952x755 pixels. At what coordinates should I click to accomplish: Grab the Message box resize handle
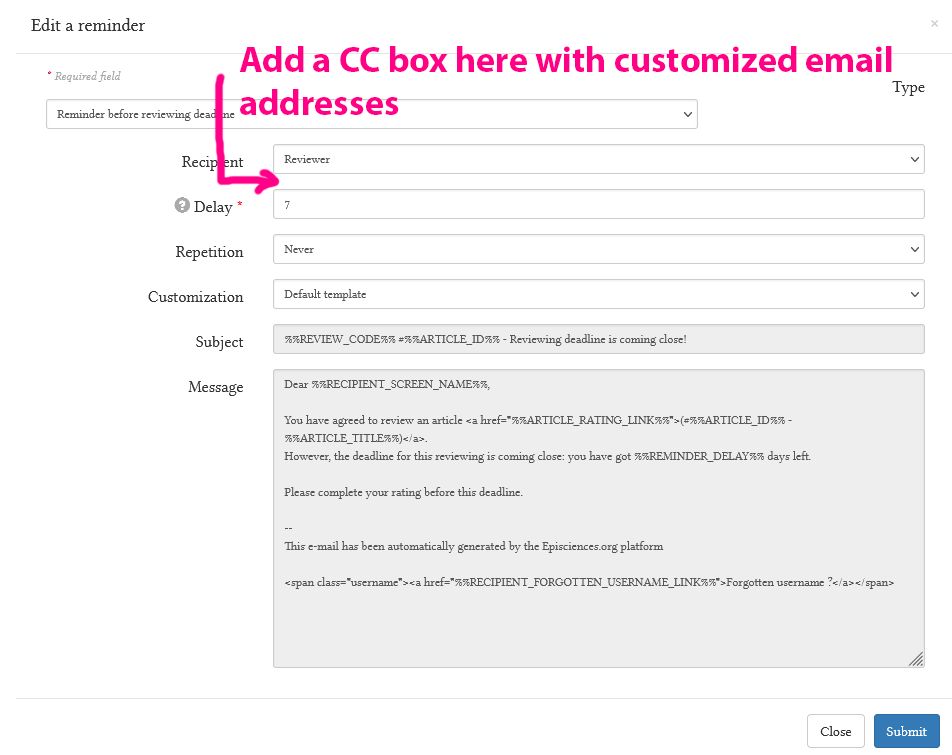916,659
